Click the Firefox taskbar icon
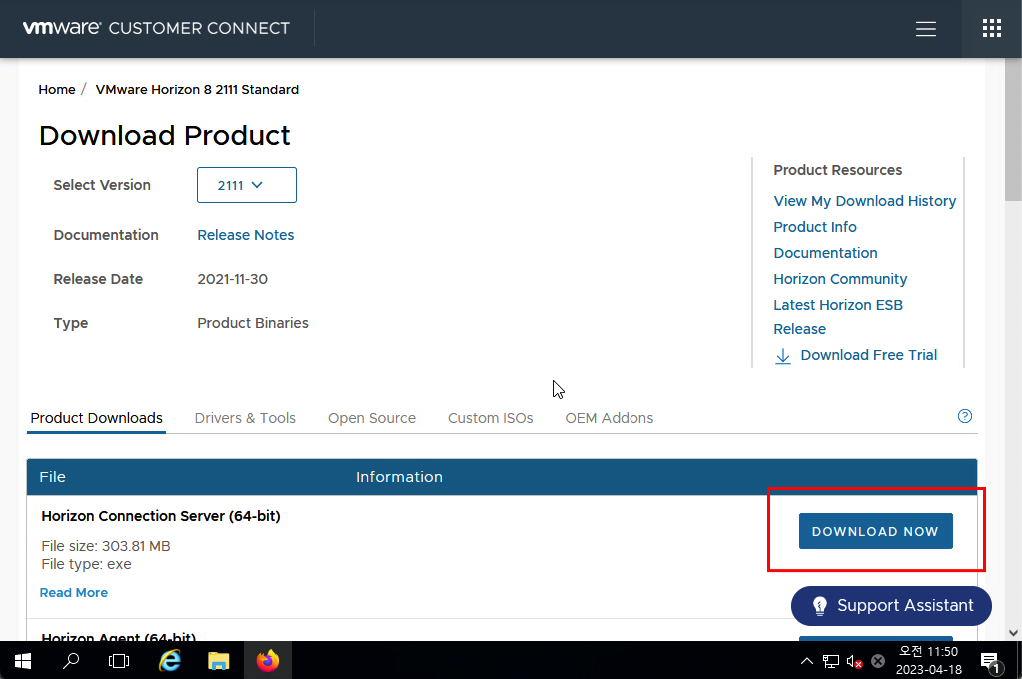 (267, 661)
